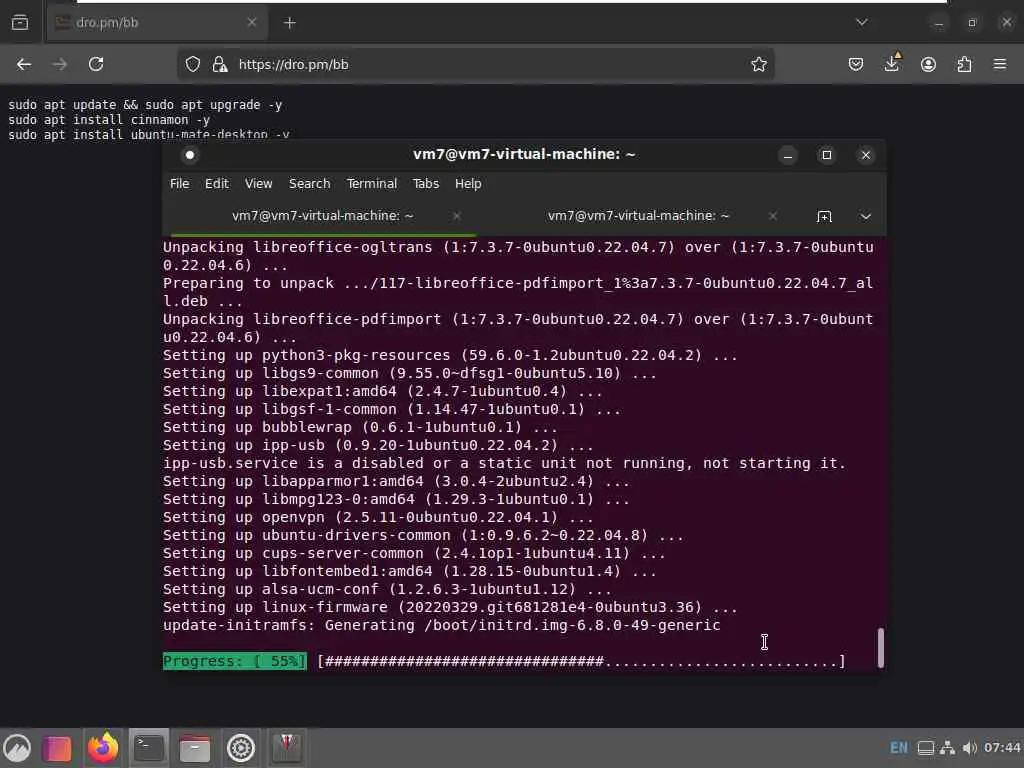Add a new terminal tab
Viewport: 1024px width, 768px height.
[824, 216]
